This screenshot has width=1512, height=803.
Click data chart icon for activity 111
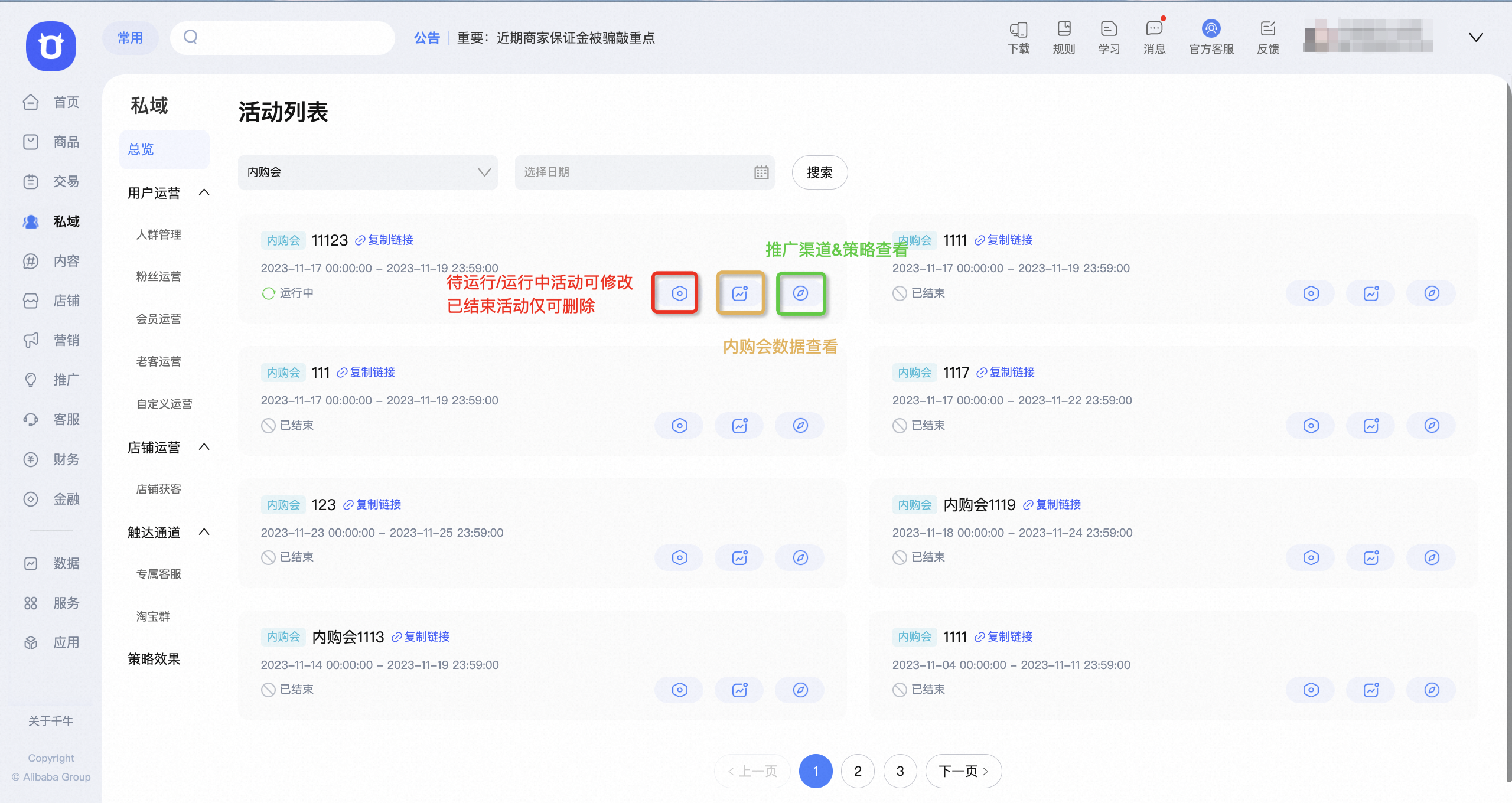(740, 426)
